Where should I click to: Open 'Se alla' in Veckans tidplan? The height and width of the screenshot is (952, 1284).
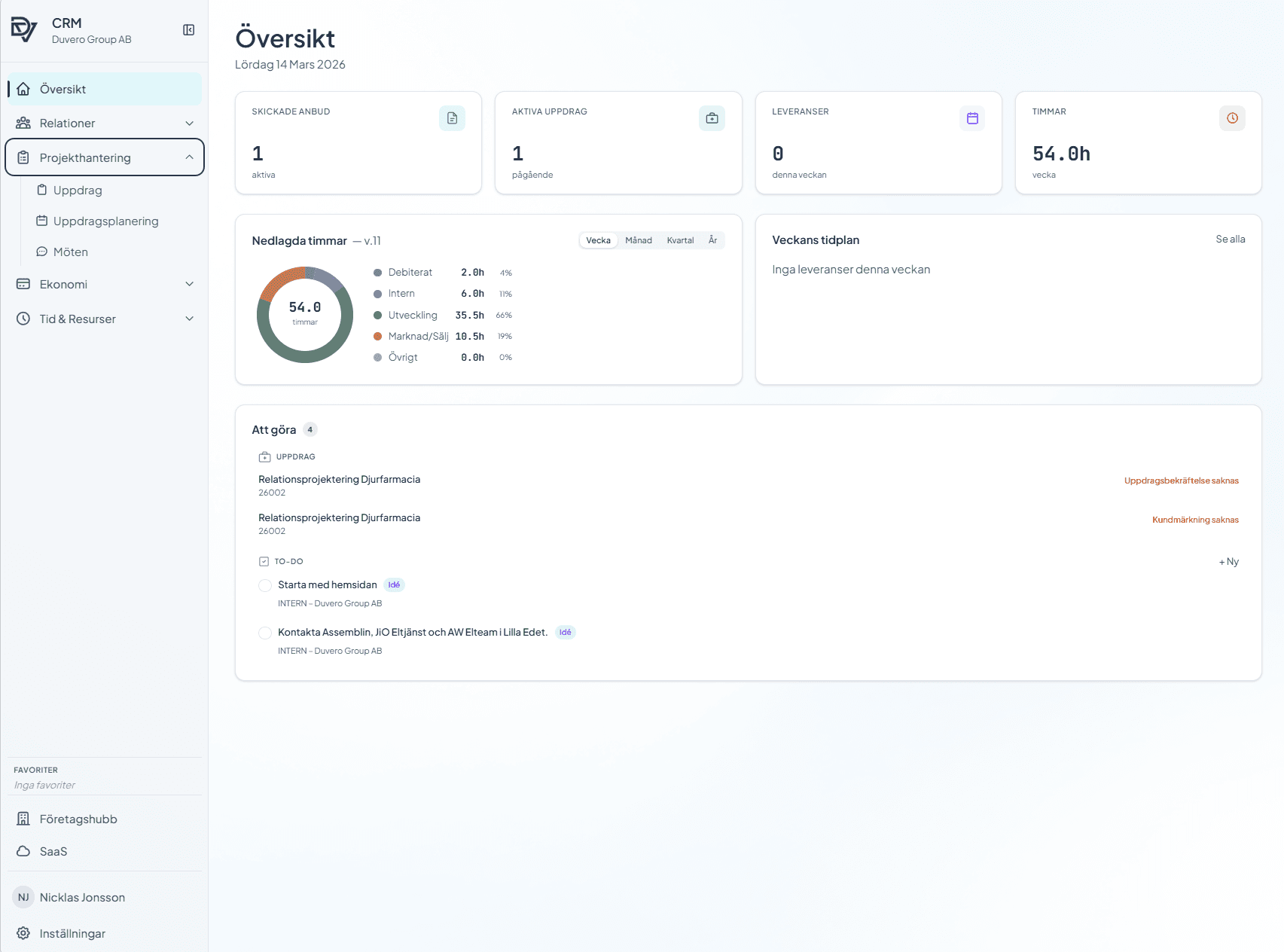1231,239
